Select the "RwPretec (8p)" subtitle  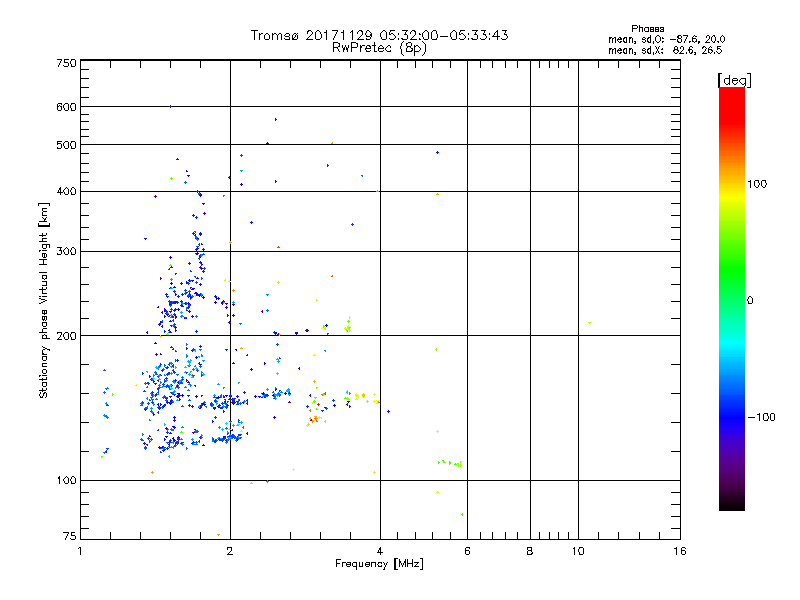point(379,48)
